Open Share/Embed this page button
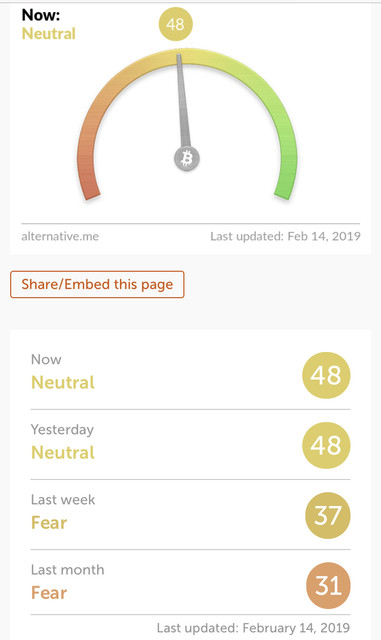Viewport: 381px width, 640px height. tap(97, 284)
